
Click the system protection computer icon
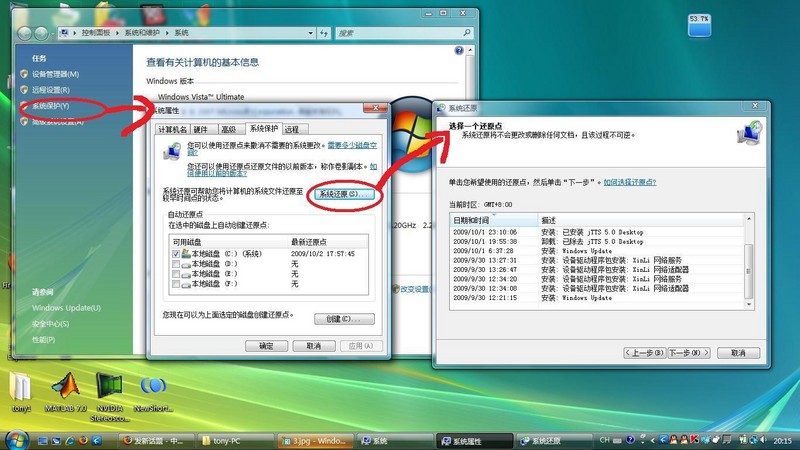coord(172,151)
